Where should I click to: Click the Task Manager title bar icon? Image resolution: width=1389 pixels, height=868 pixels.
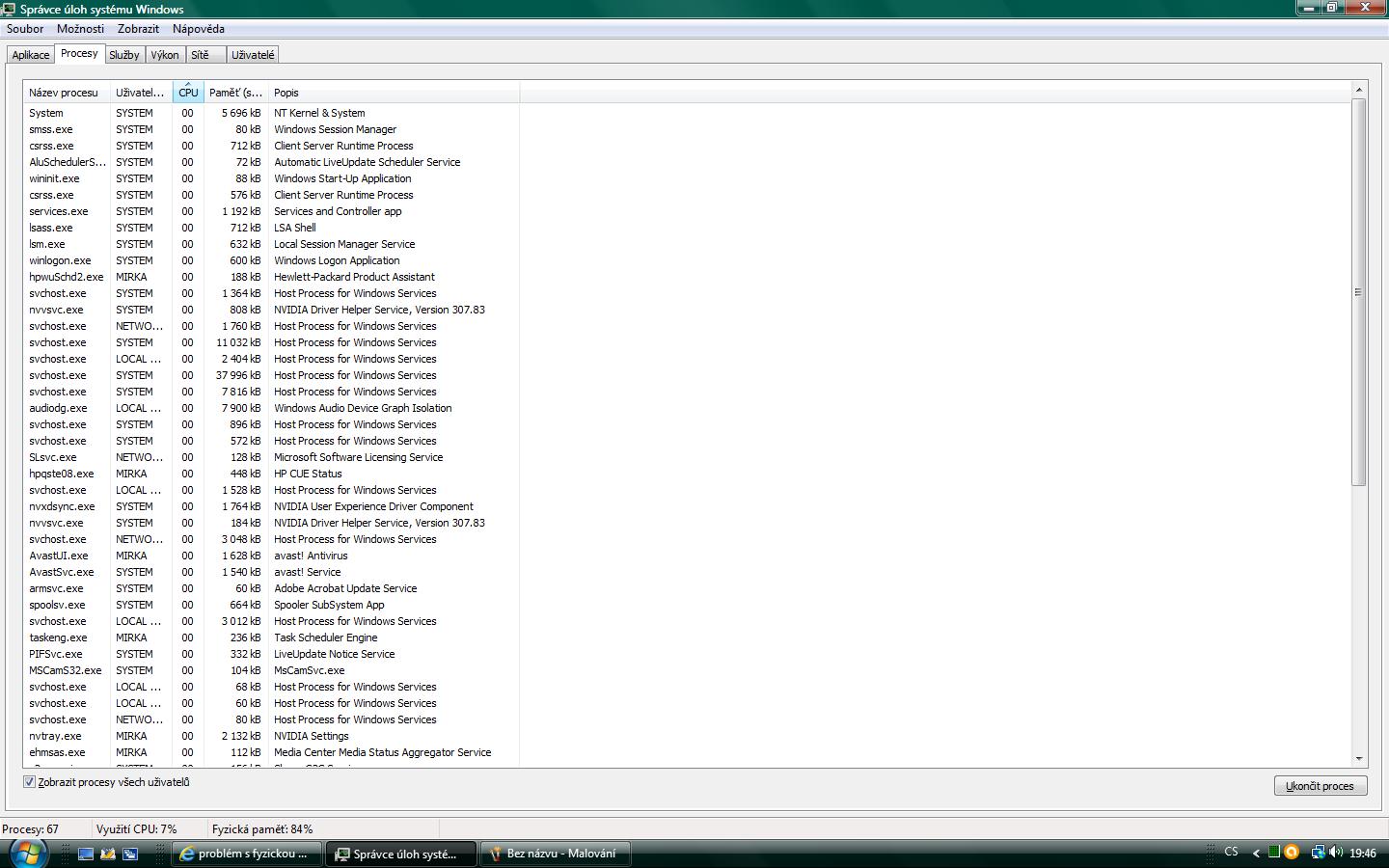point(10,9)
